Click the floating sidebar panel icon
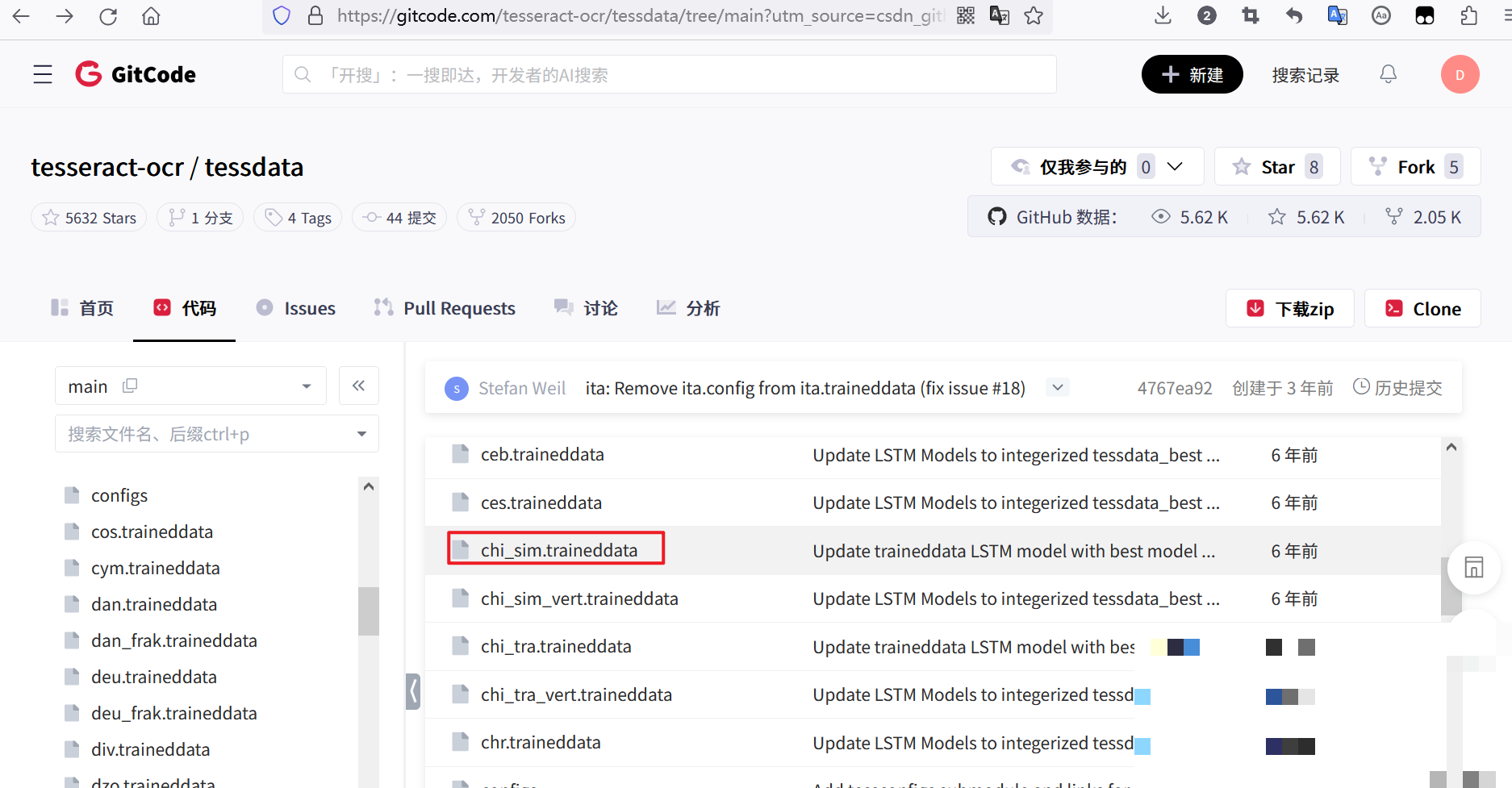The height and width of the screenshot is (788, 1512). coord(1473,567)
